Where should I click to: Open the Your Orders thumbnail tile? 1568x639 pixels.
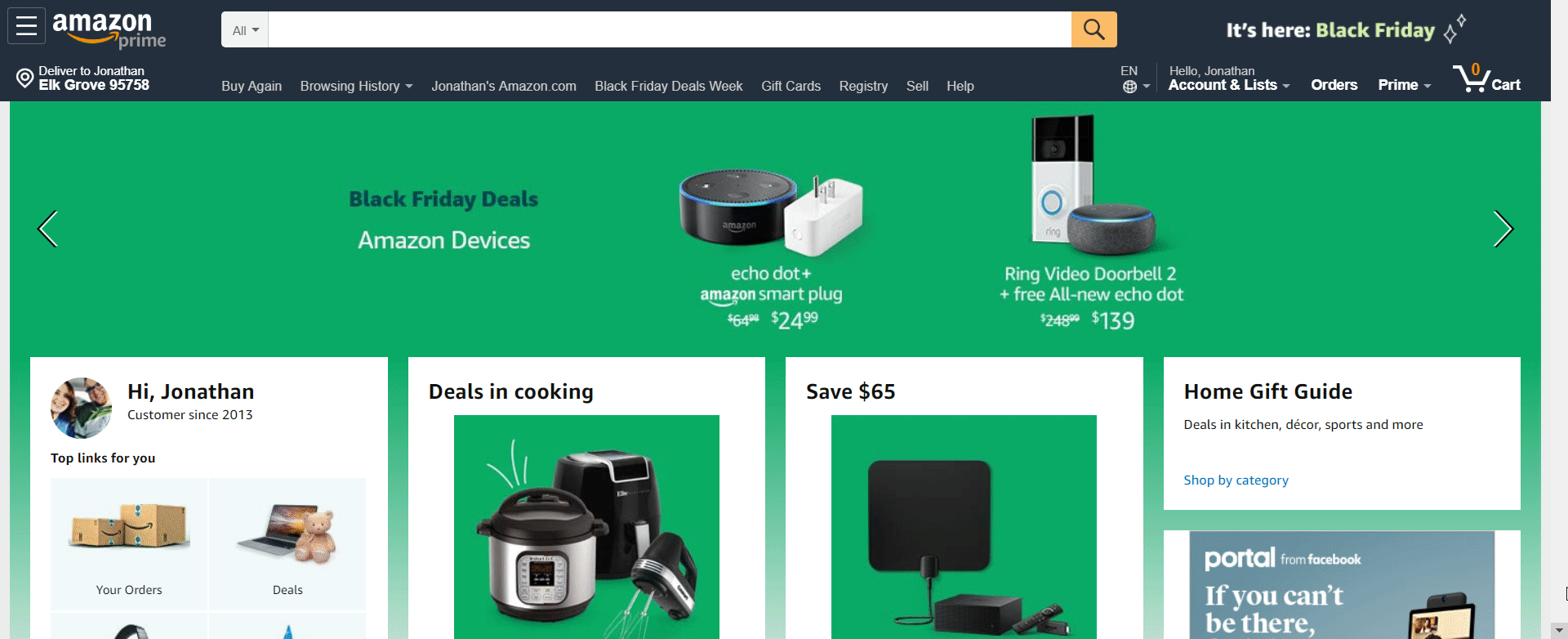click(129, 543)
